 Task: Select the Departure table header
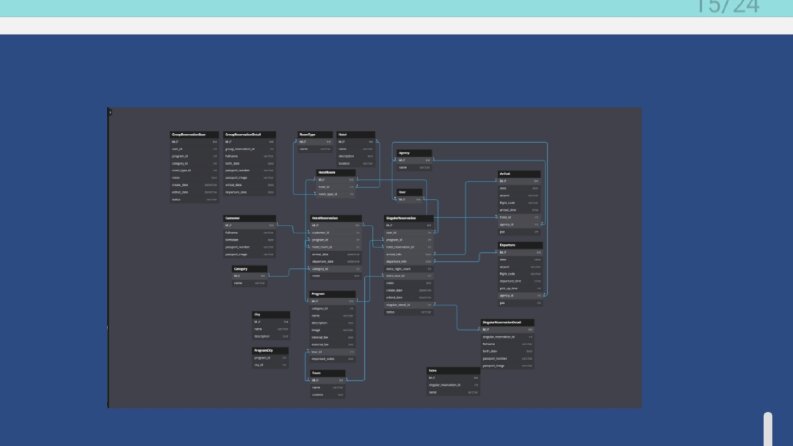pyautogui.click(x=520, y=245)
